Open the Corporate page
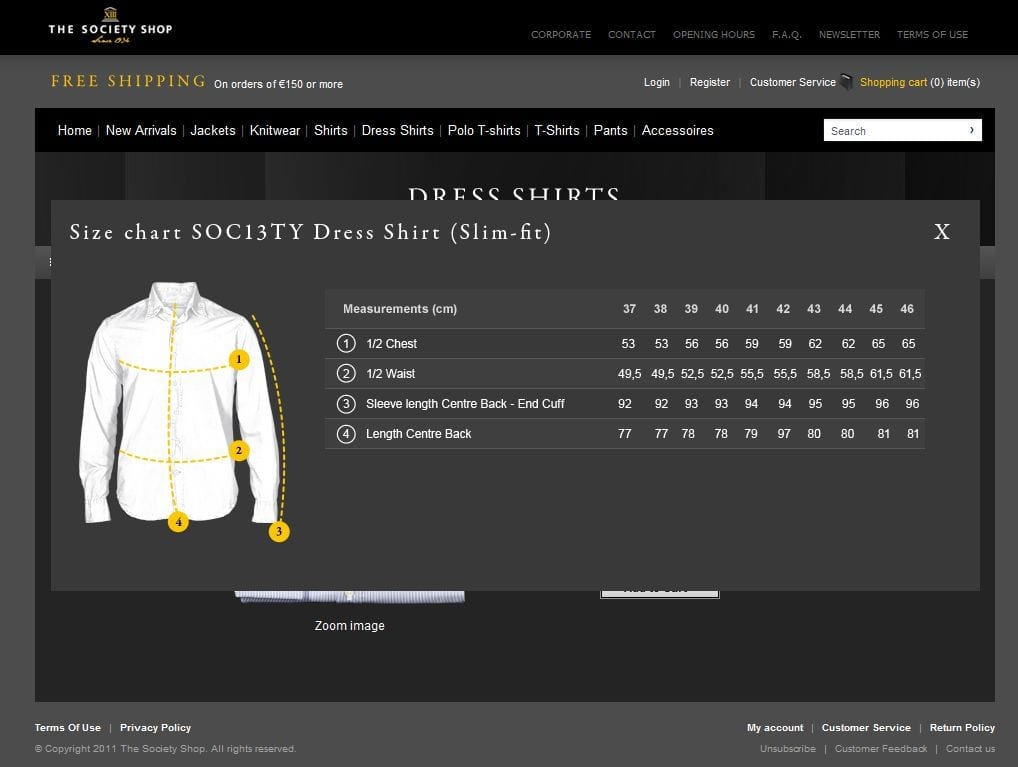1018x767 pixels. tap(561, 34)
